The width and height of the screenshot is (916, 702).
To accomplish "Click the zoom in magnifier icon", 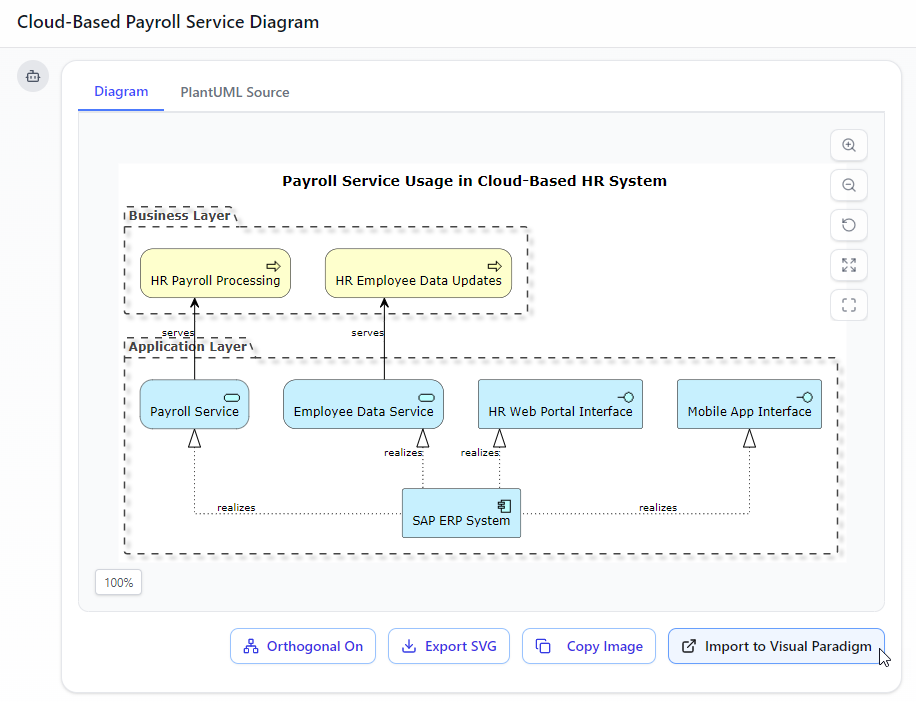I will [x=849, y=145].
